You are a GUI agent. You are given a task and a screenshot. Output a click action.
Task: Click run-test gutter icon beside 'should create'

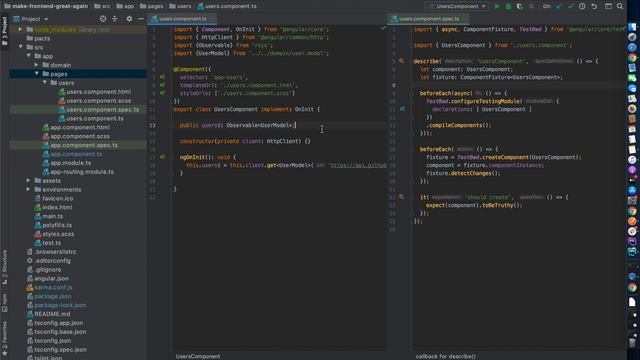click(402, 197)
